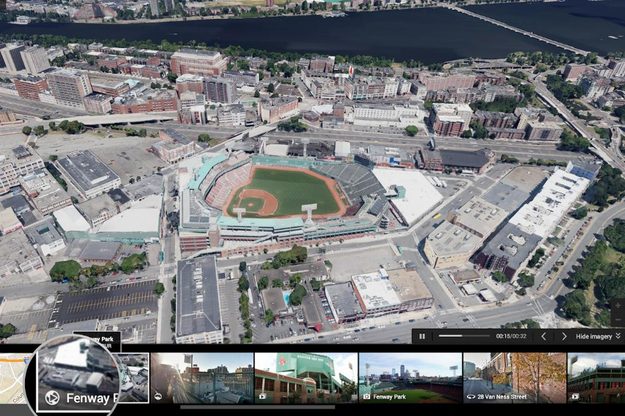Open the rooftop photo sphere thumbnail

tap(202, 378)
